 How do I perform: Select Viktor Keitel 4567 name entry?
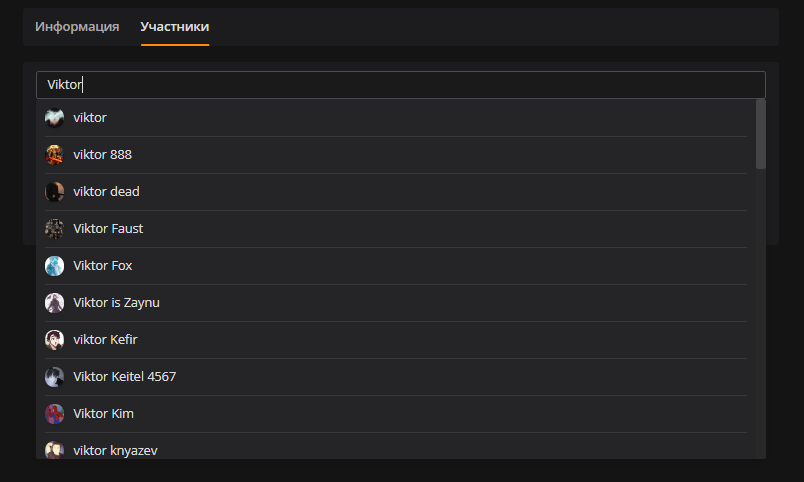click(395, 377)
